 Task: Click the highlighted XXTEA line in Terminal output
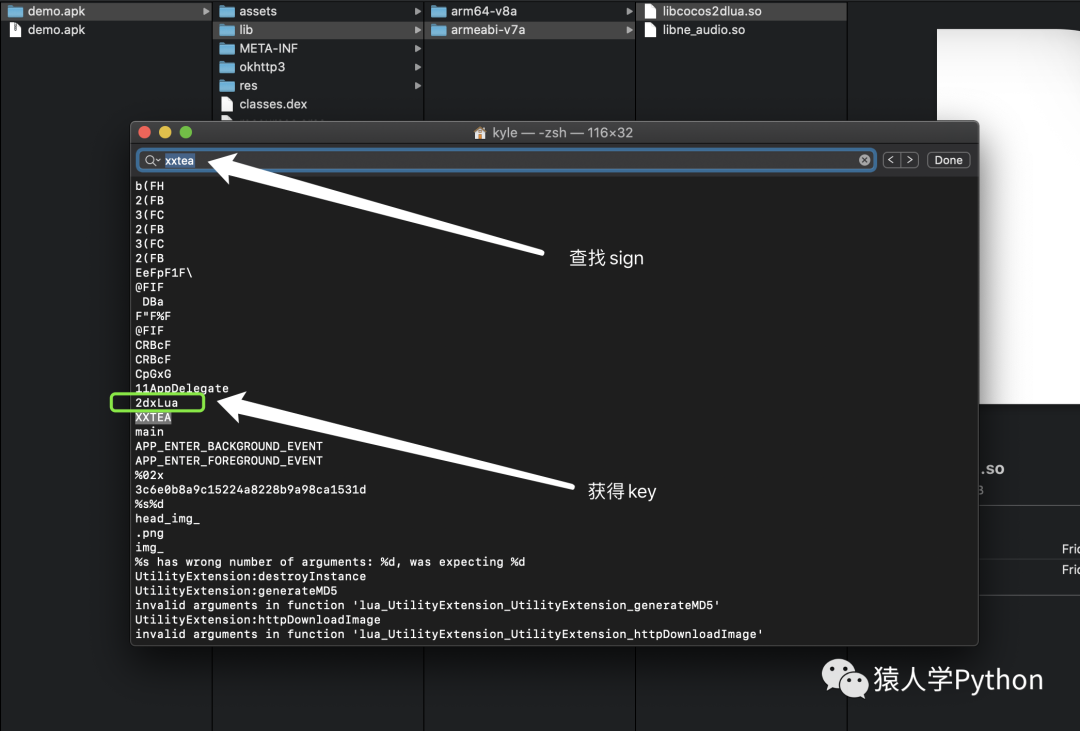point(153,418)
